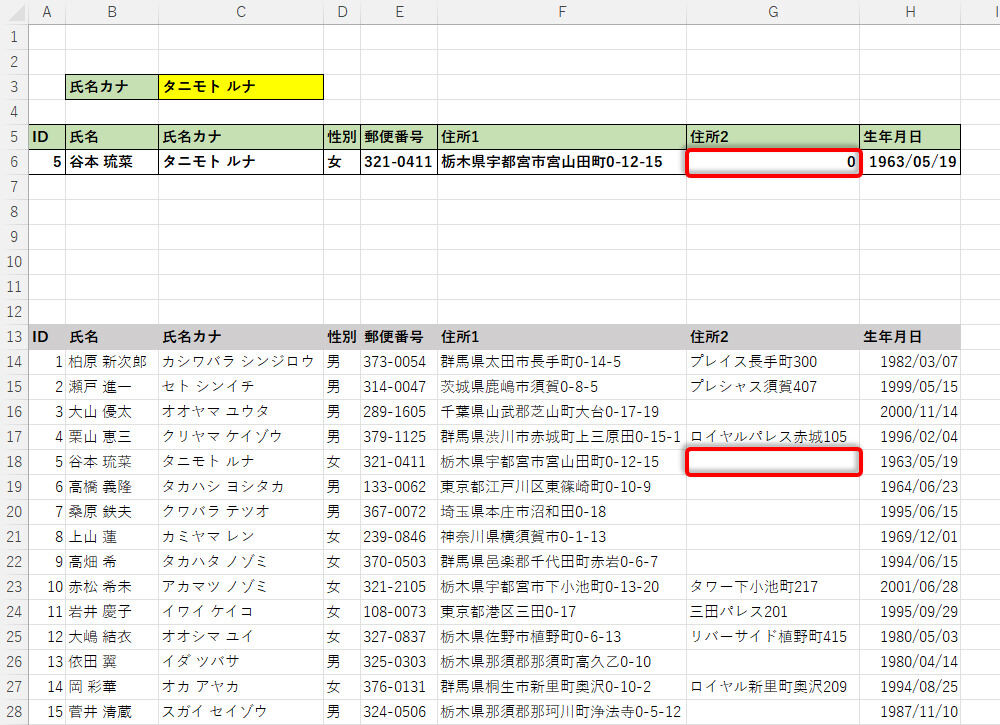Click result address 栃木県宇都宮市宮山田町0-12-15 in row 6
1000x725 pixels.
[x=562, y=162]
